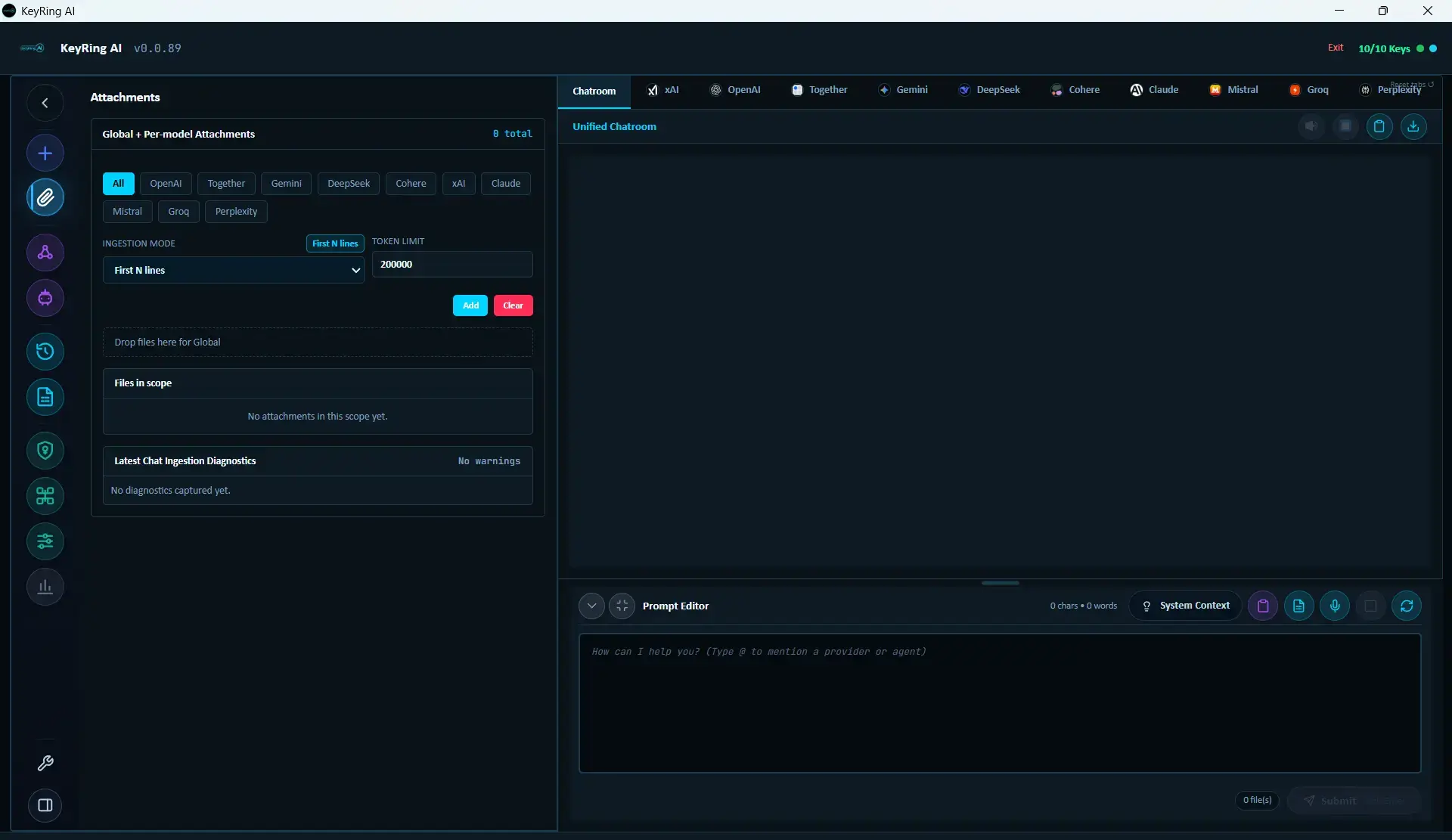The width and height of the screenshot is (1452, 840).
Task: Click the purple clipboard paste icon in the Prompt Editor
Action: click(1263, 606)
